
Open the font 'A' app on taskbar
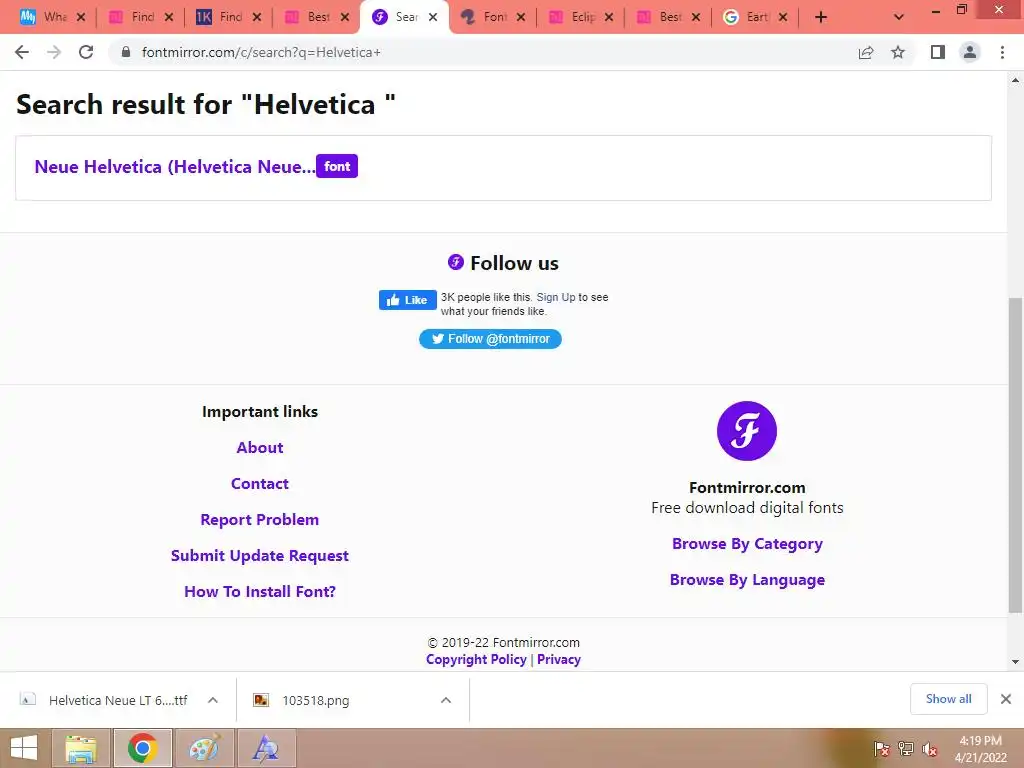point(266,748)
